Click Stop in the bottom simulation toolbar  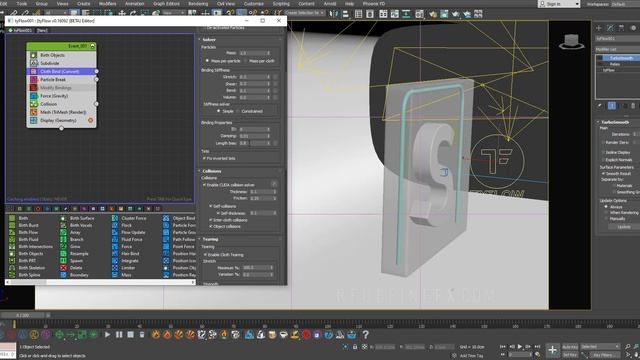(130, 335)
